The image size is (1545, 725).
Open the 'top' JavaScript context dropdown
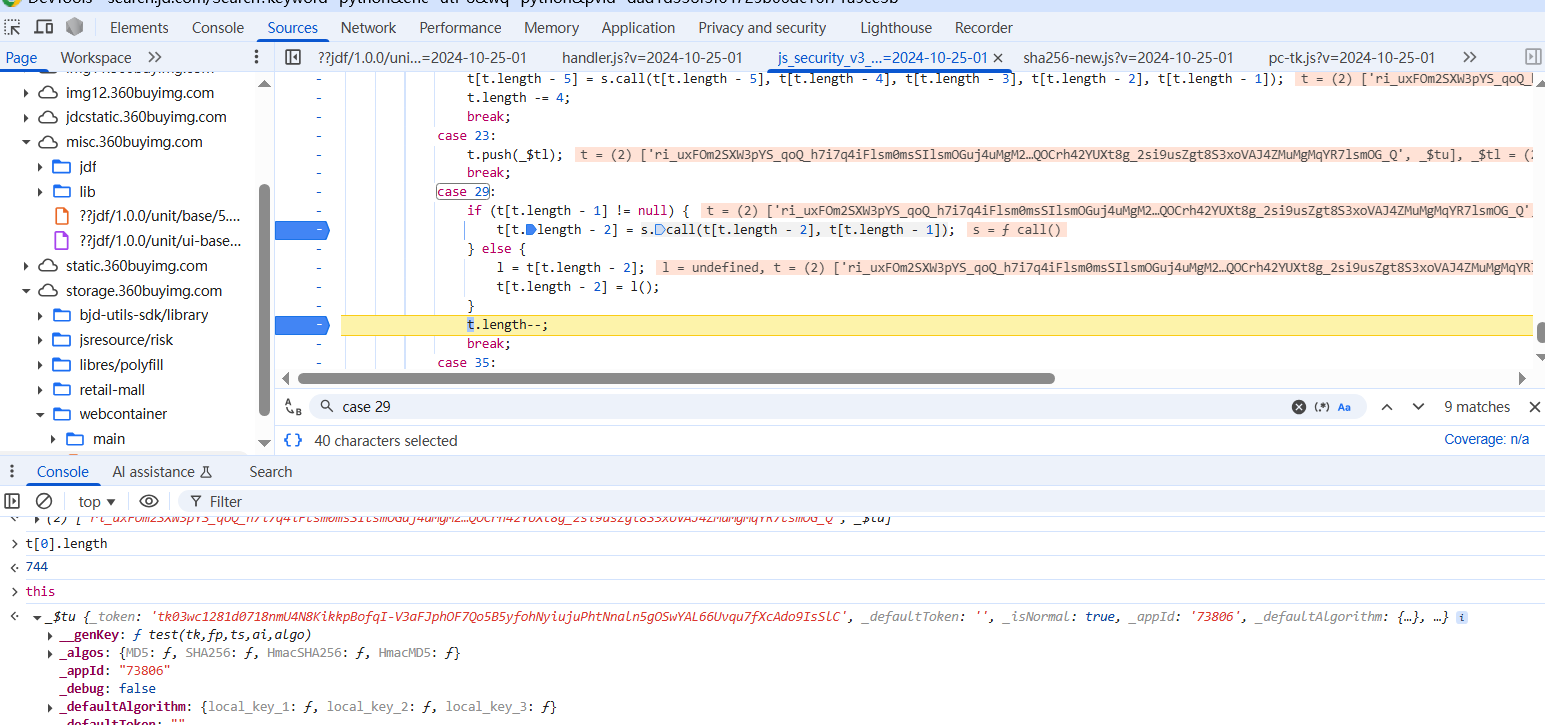(x=96, y=501)
